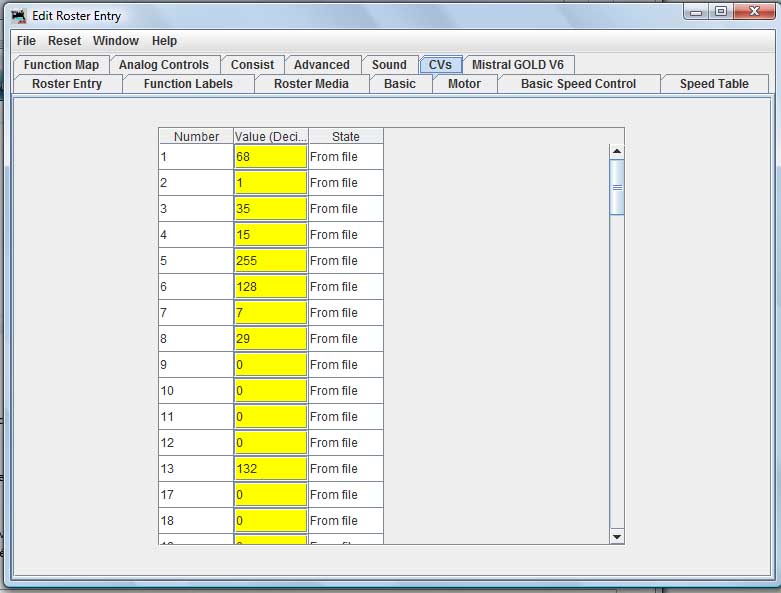Click the JMRI locomotive icon in title bar
Viewport: 781px width, 593px height.
19,16
